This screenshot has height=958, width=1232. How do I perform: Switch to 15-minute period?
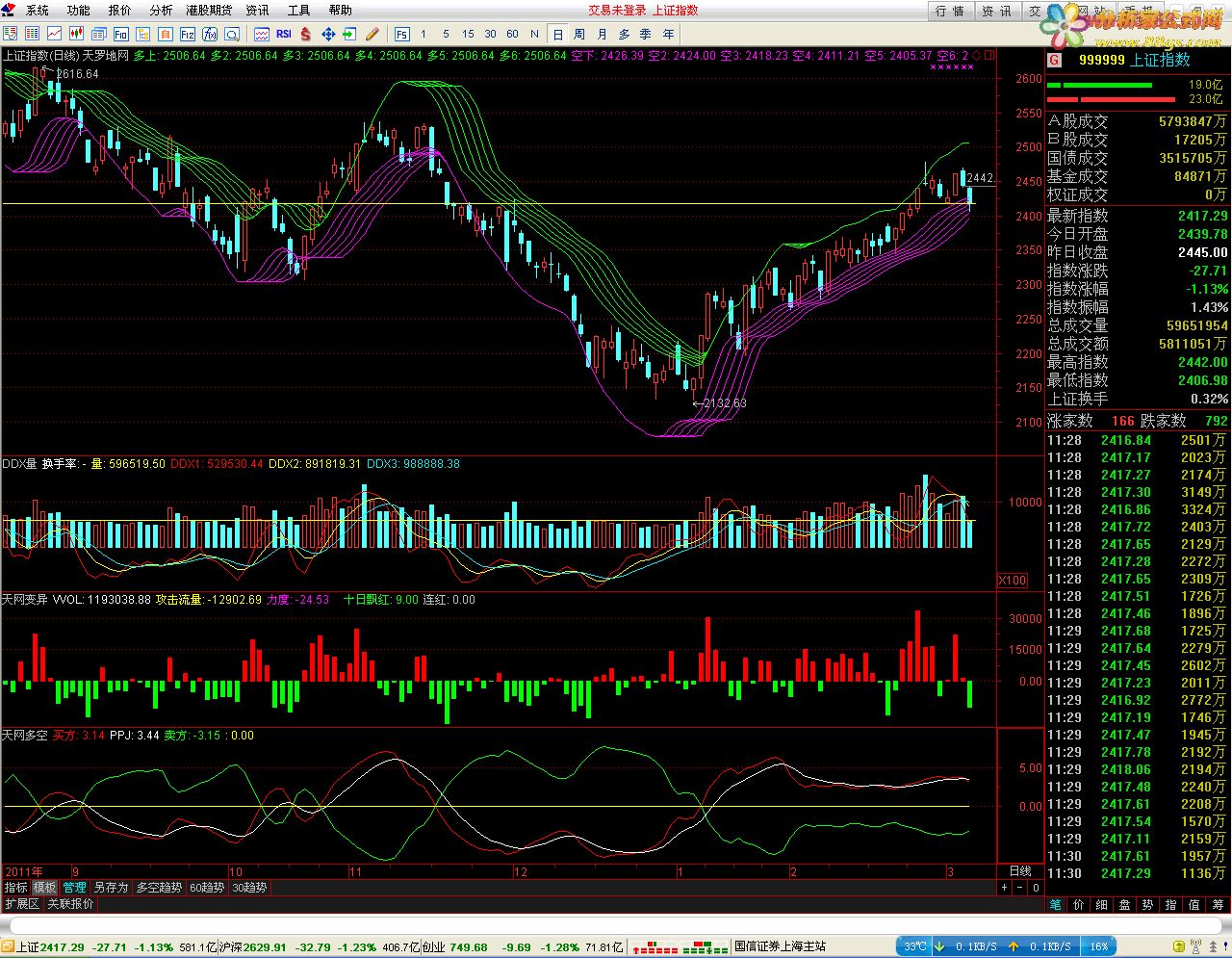pos(468,34)
